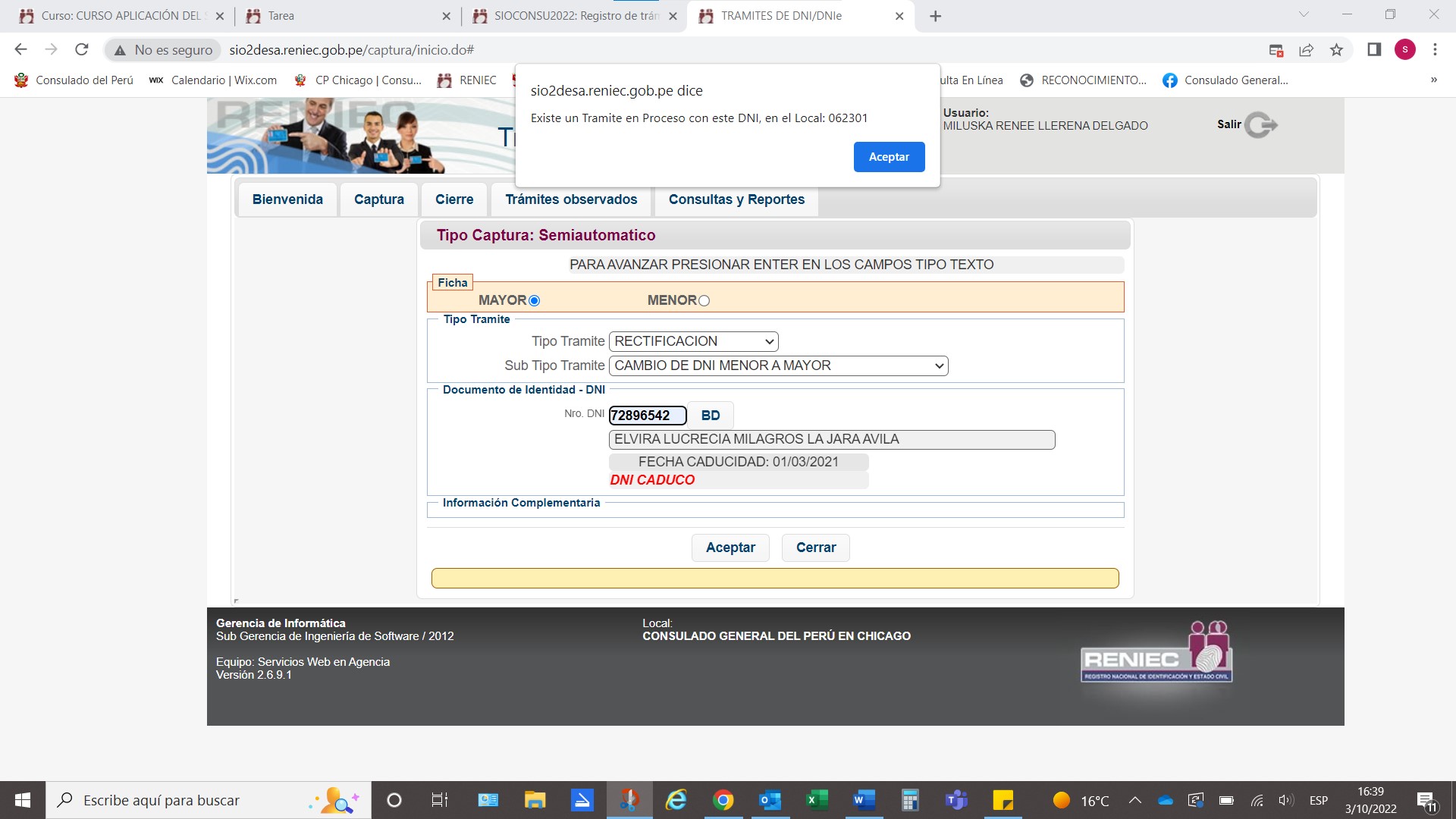The width and height of the screenshot is (1456, 819).
Task: Open the Captura tab
Action: coord(378,199)
